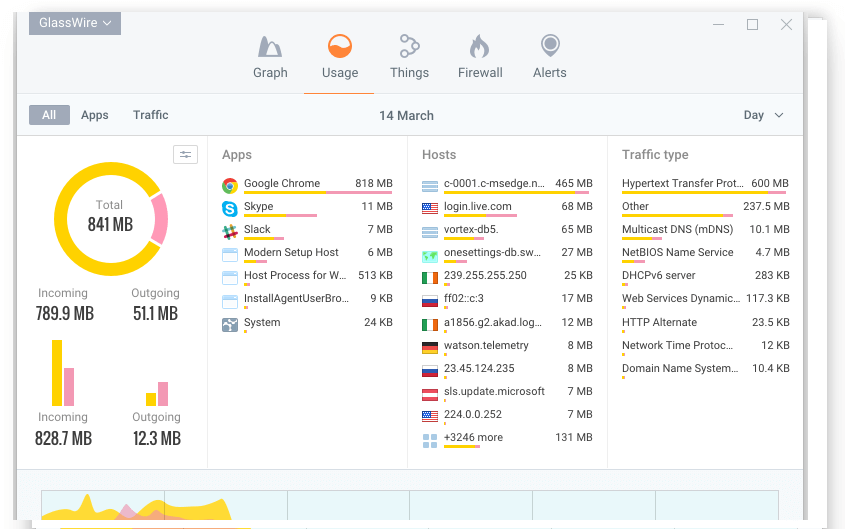This screenshot has width=845, height=529.
Task: Click the System app icon
Action: [x=230, y=325]
